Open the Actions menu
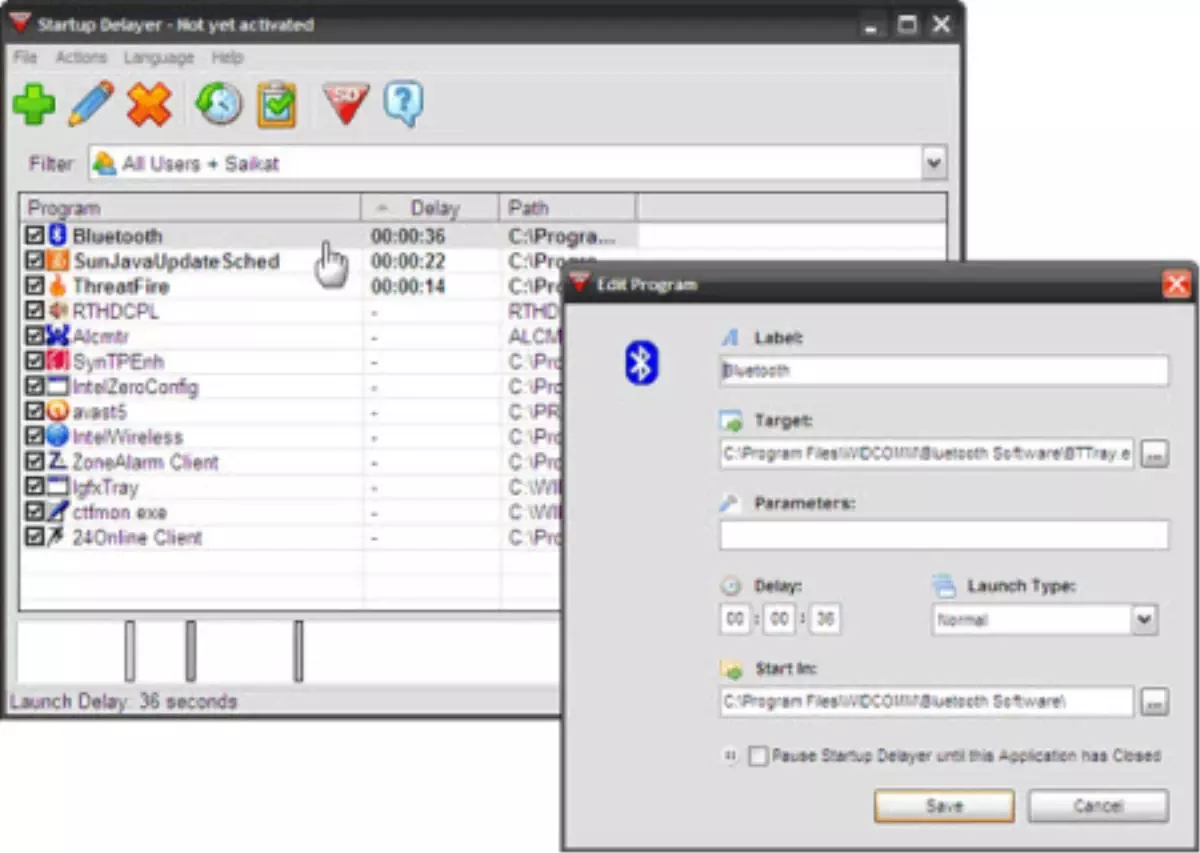1200x853 pixels. (81, 57)
